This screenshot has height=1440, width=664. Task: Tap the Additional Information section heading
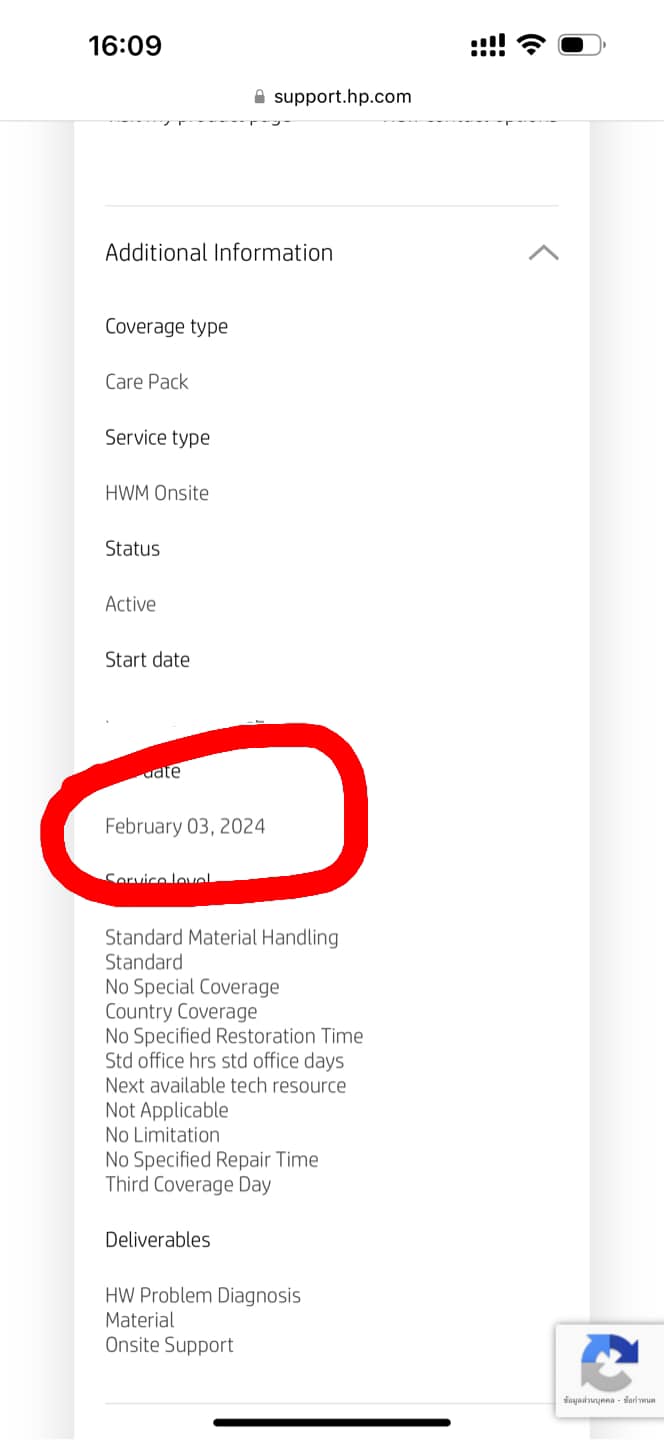(x=219, y=253)
